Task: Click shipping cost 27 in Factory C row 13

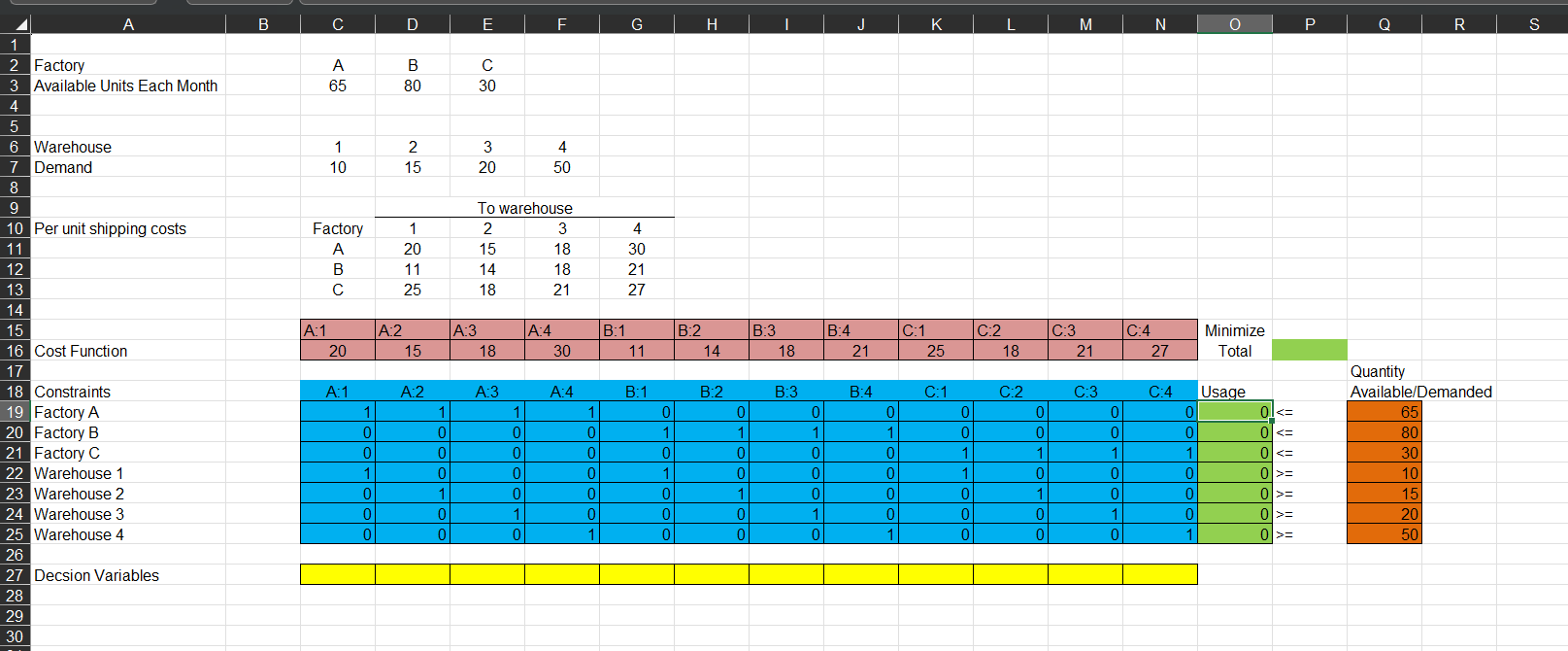Action: point(637,290)
